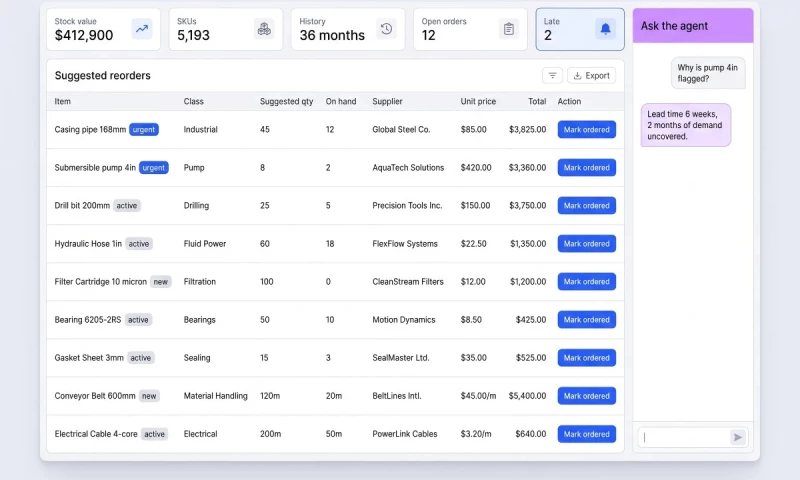The width and height of the screenshot is (800, 480).
Task: Click the History clock icon
Action: pyautogui.click(x=387, y=29)
